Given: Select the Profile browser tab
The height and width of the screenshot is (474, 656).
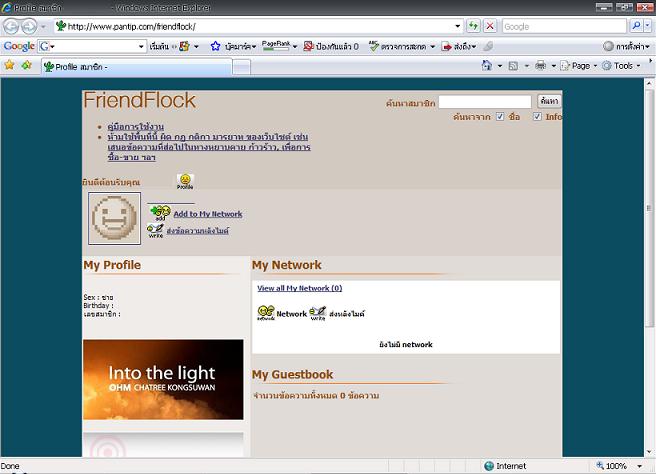Looking at the screenshot, I should click(136, 67).
